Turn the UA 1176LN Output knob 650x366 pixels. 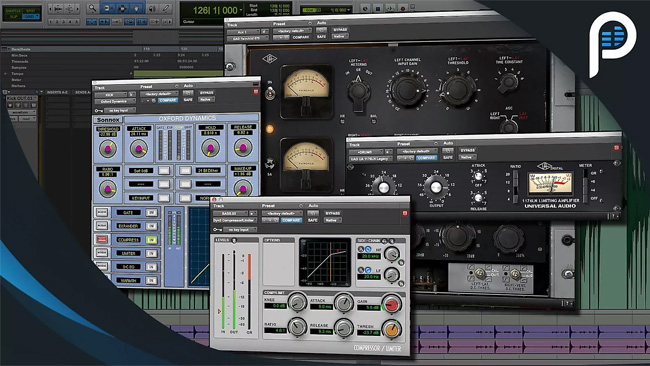[x=436, y=187]
